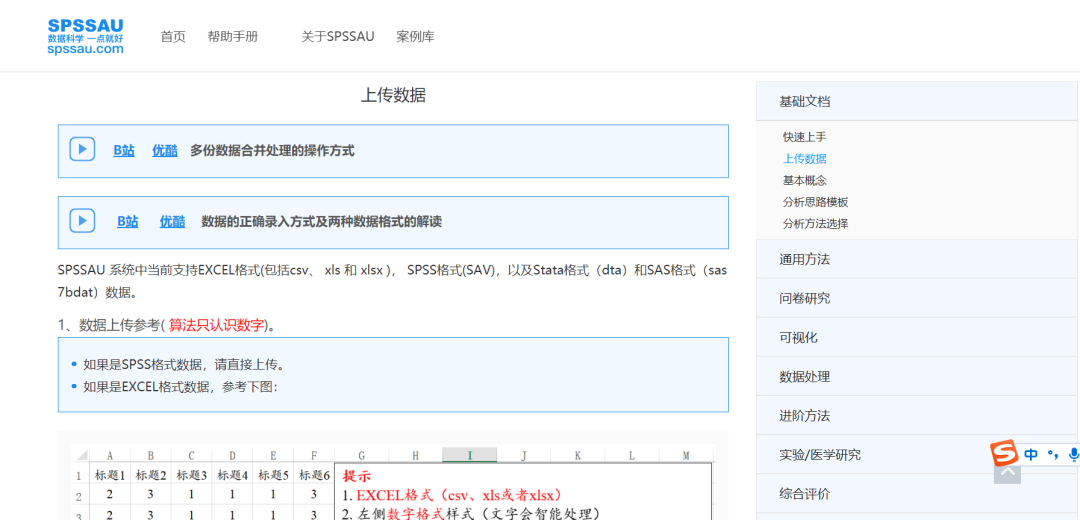Open 快速上手 in sidebar
Screen dimensions: 1080x520
(804, 137)
